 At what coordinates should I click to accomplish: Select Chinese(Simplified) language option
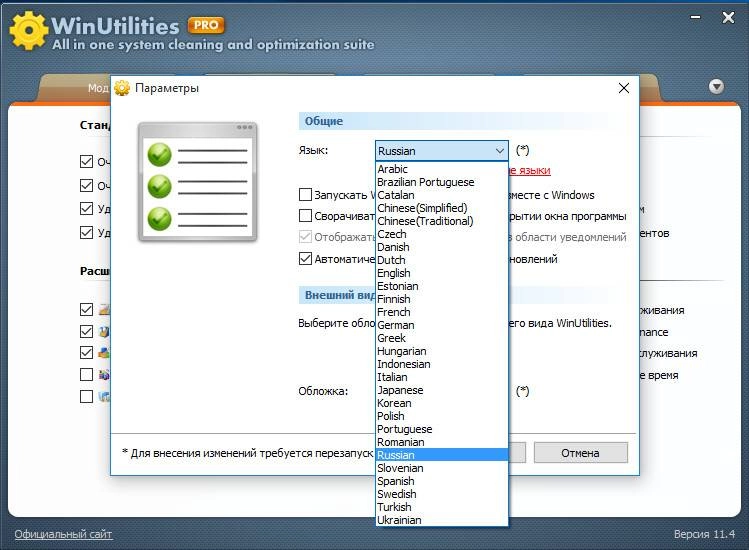pos(441,208)
